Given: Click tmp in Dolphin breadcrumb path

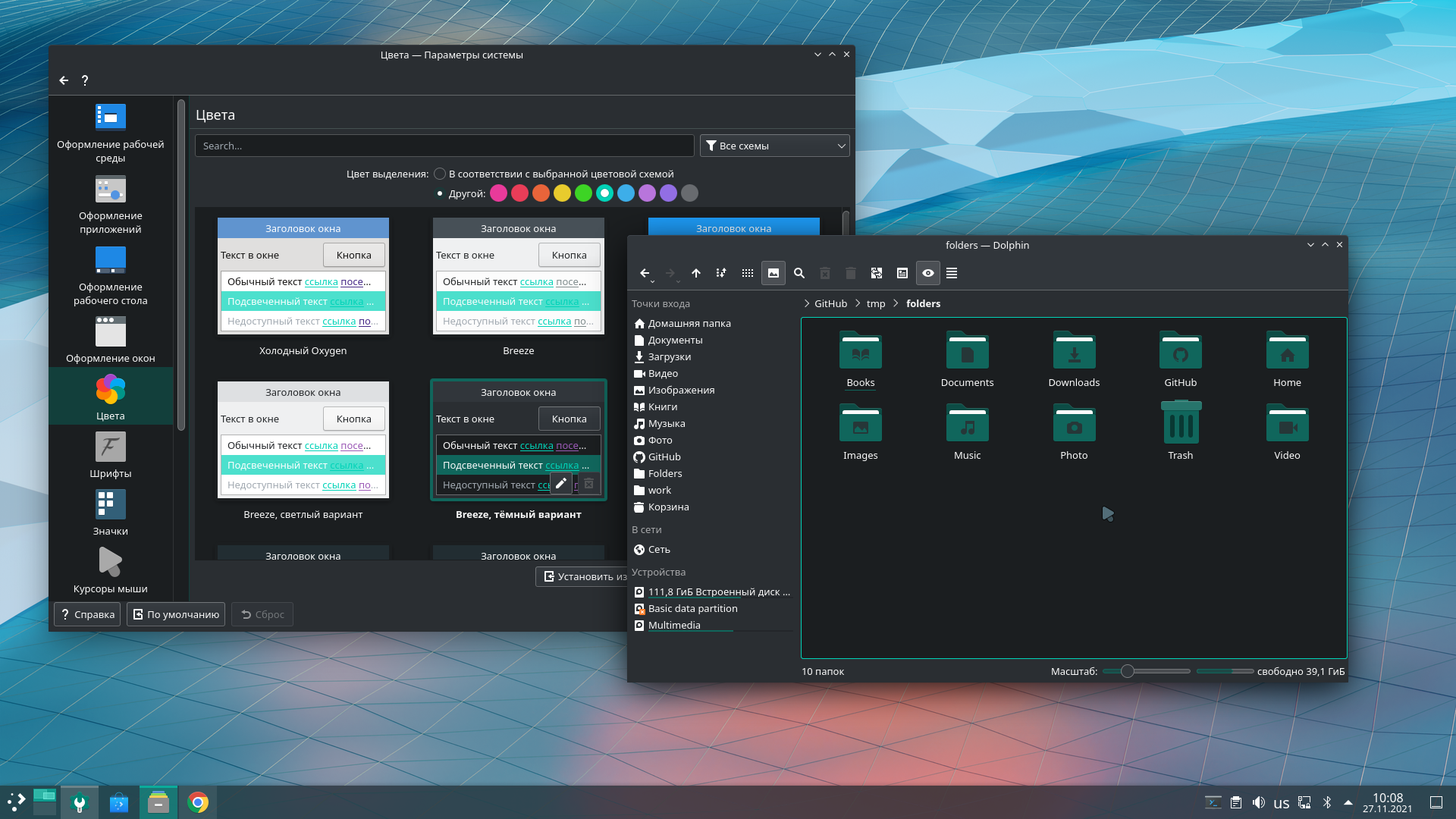Looking at the screenshot, I should 876,303.
